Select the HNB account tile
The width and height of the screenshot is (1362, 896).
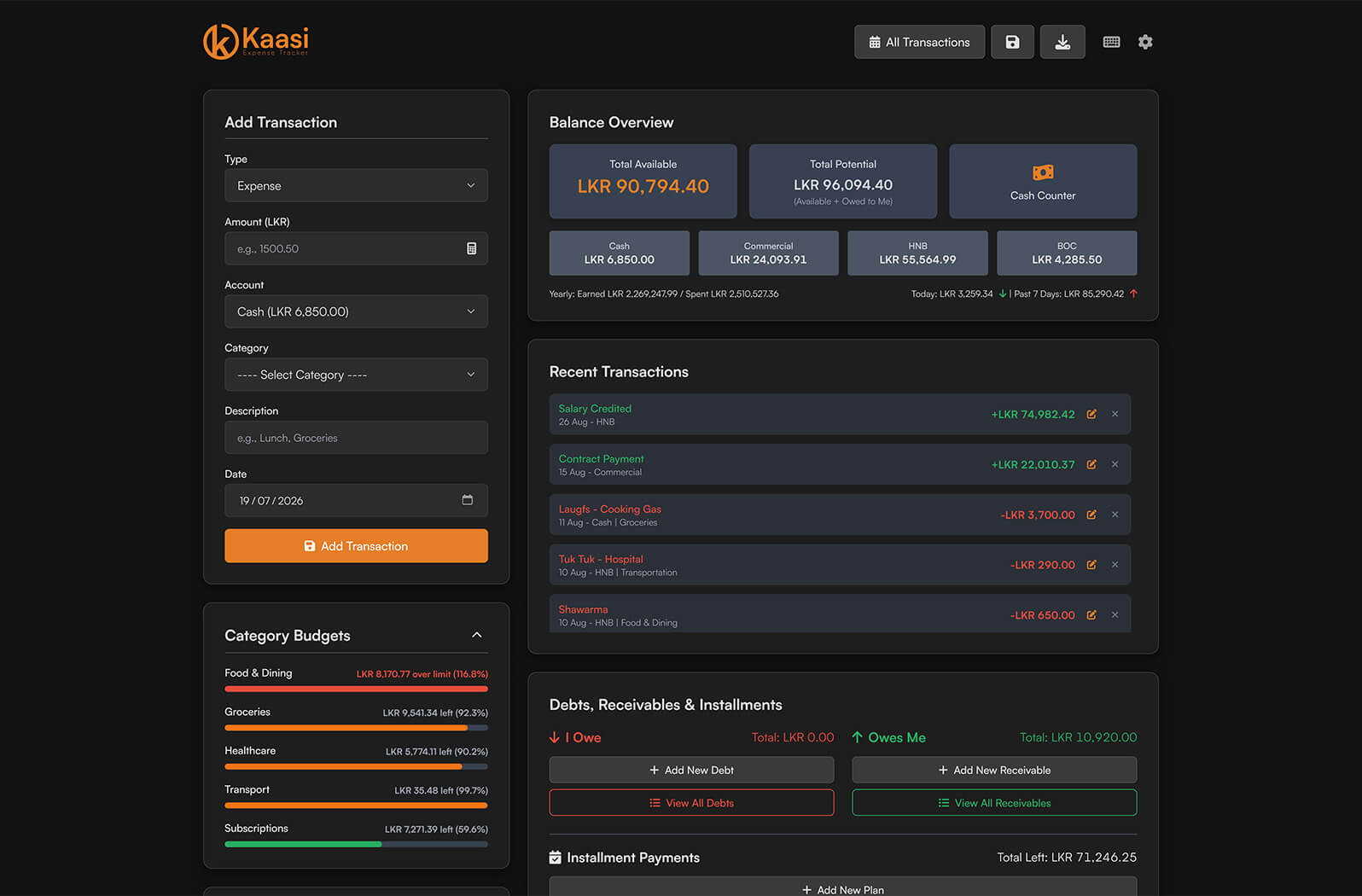tap(917, 253)
